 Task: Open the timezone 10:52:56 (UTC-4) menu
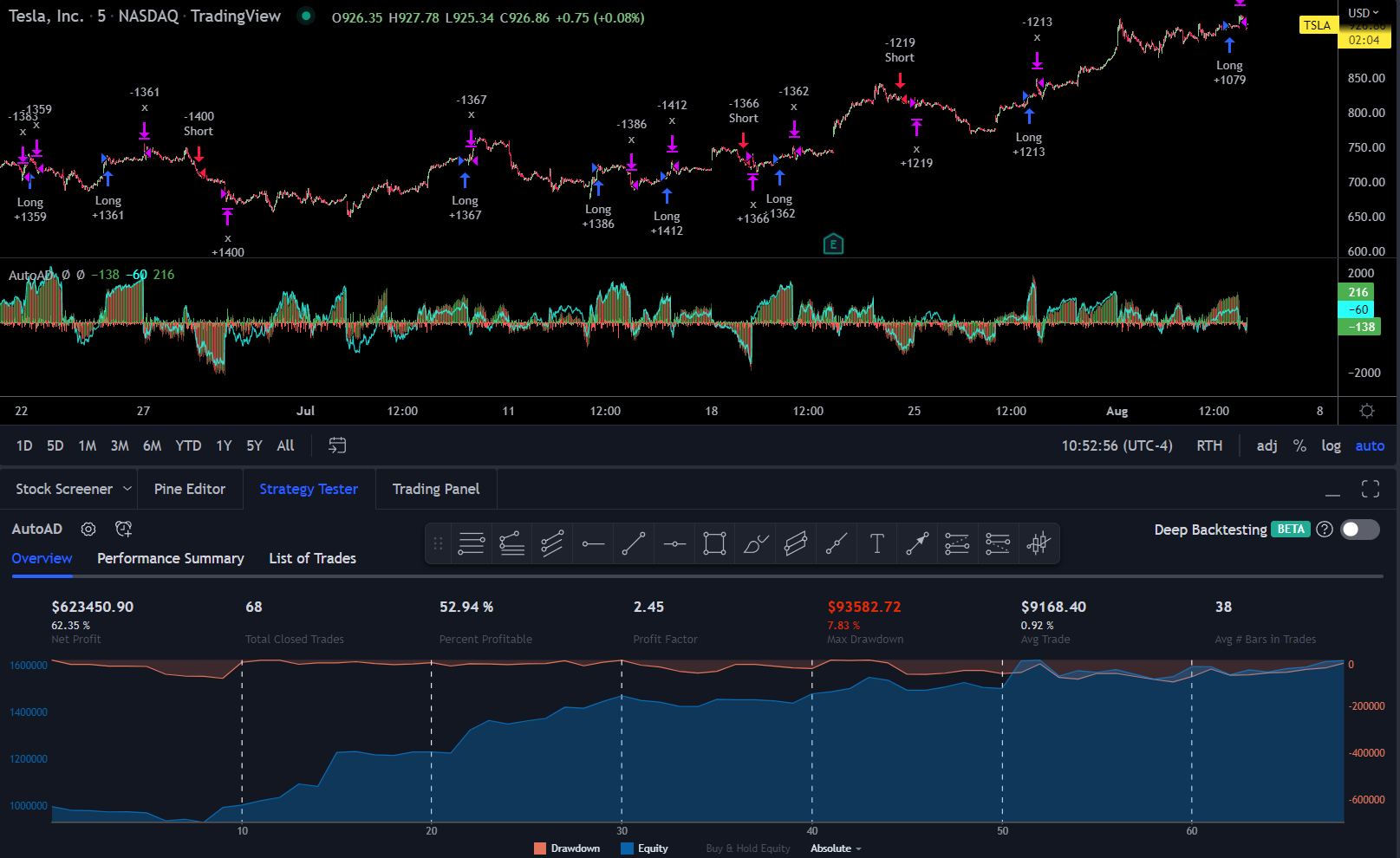coord(1117,445)
